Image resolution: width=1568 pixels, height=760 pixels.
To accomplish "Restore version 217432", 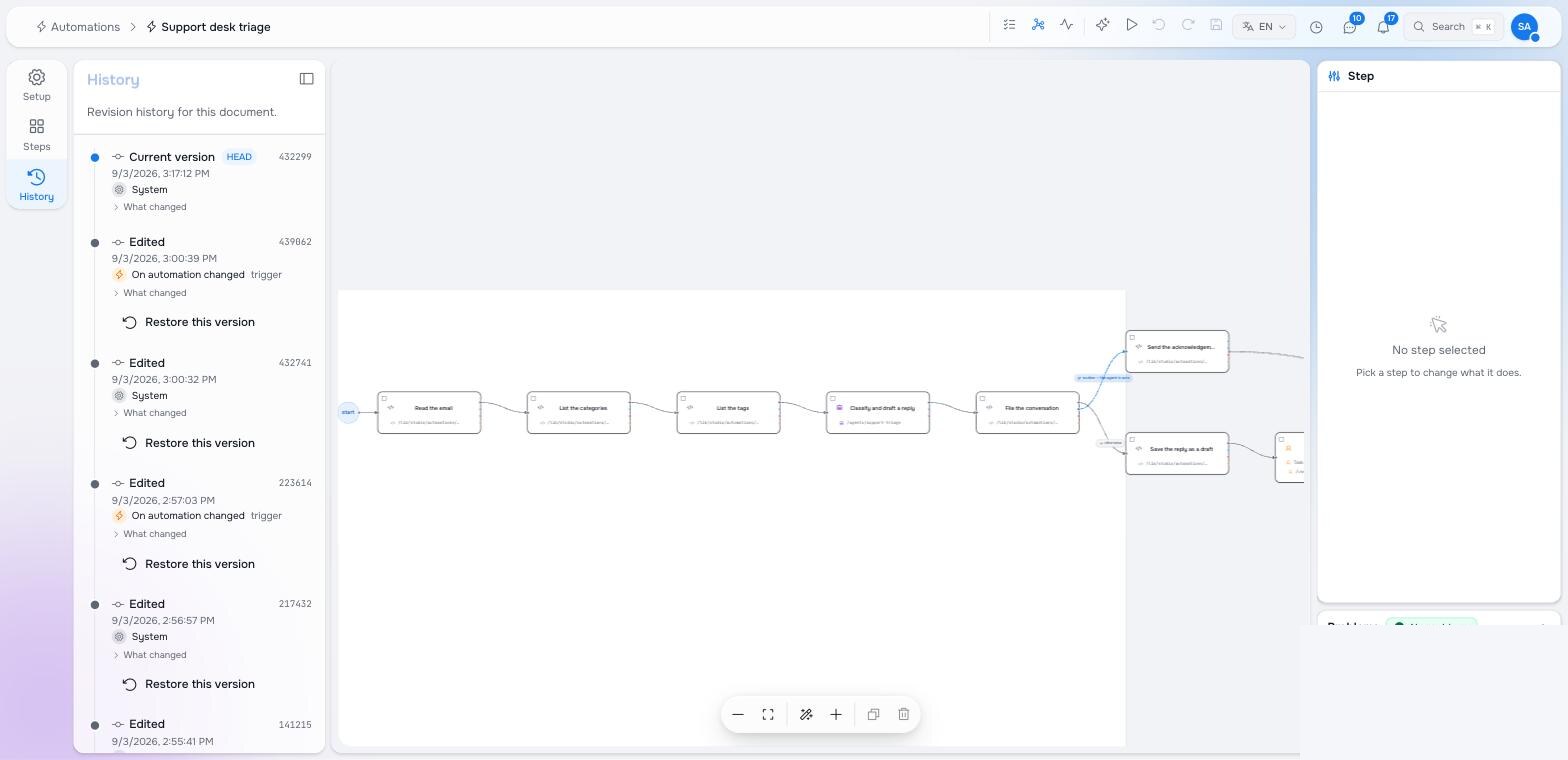I will pos(189,684).
